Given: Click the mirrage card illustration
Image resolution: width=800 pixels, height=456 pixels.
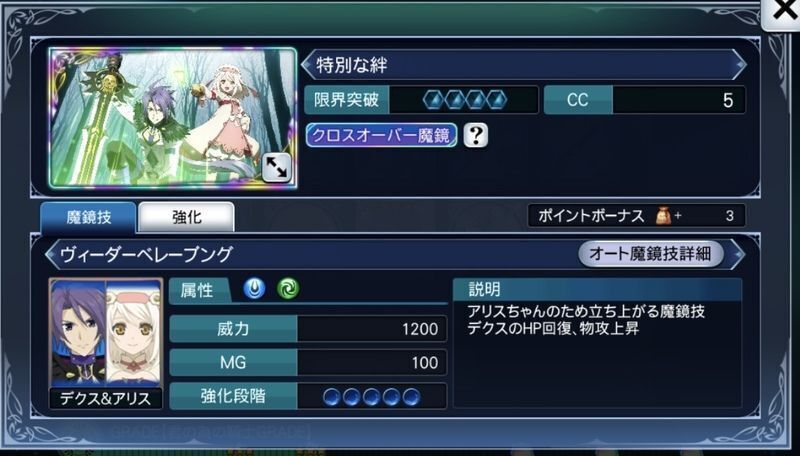Looking at the screenshot, I should point(173,118).
